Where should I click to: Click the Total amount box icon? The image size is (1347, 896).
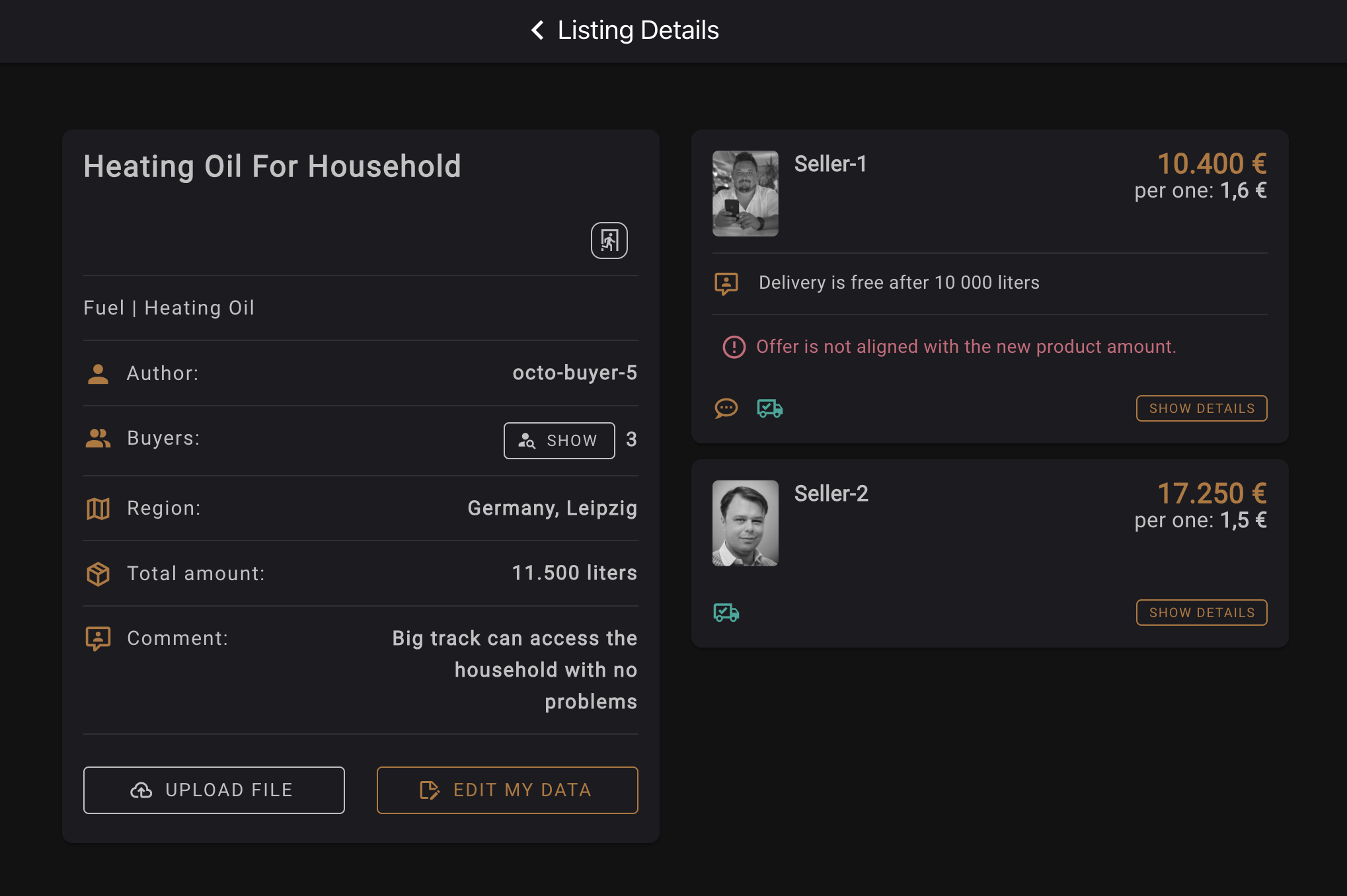click(98, 574)
